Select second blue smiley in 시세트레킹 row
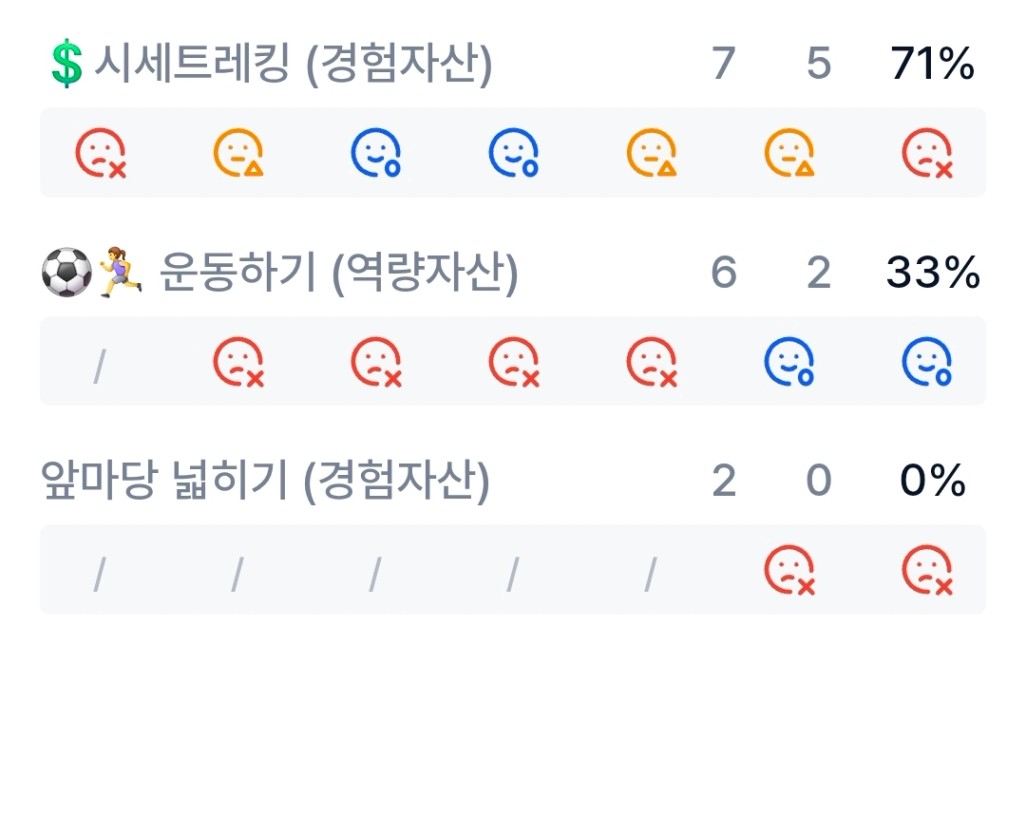 514,153
